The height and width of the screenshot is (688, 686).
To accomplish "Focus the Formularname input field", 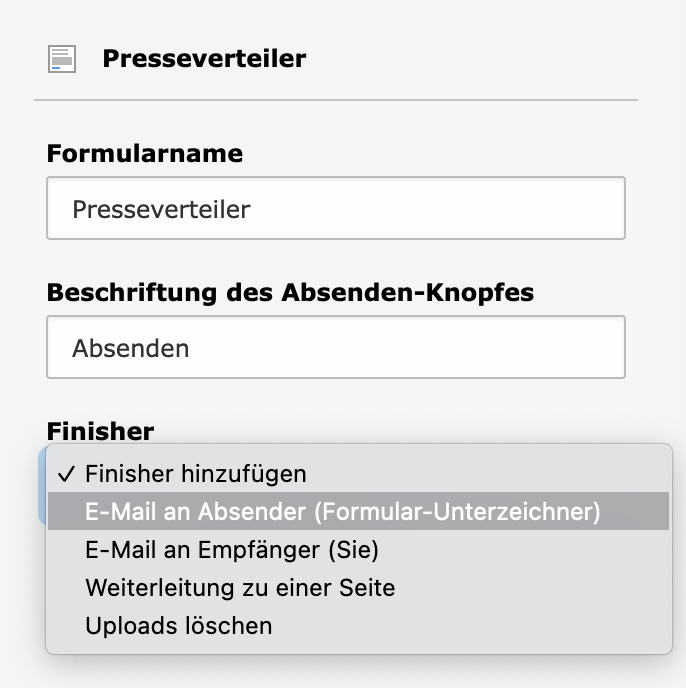I will (x=335, y=209).
